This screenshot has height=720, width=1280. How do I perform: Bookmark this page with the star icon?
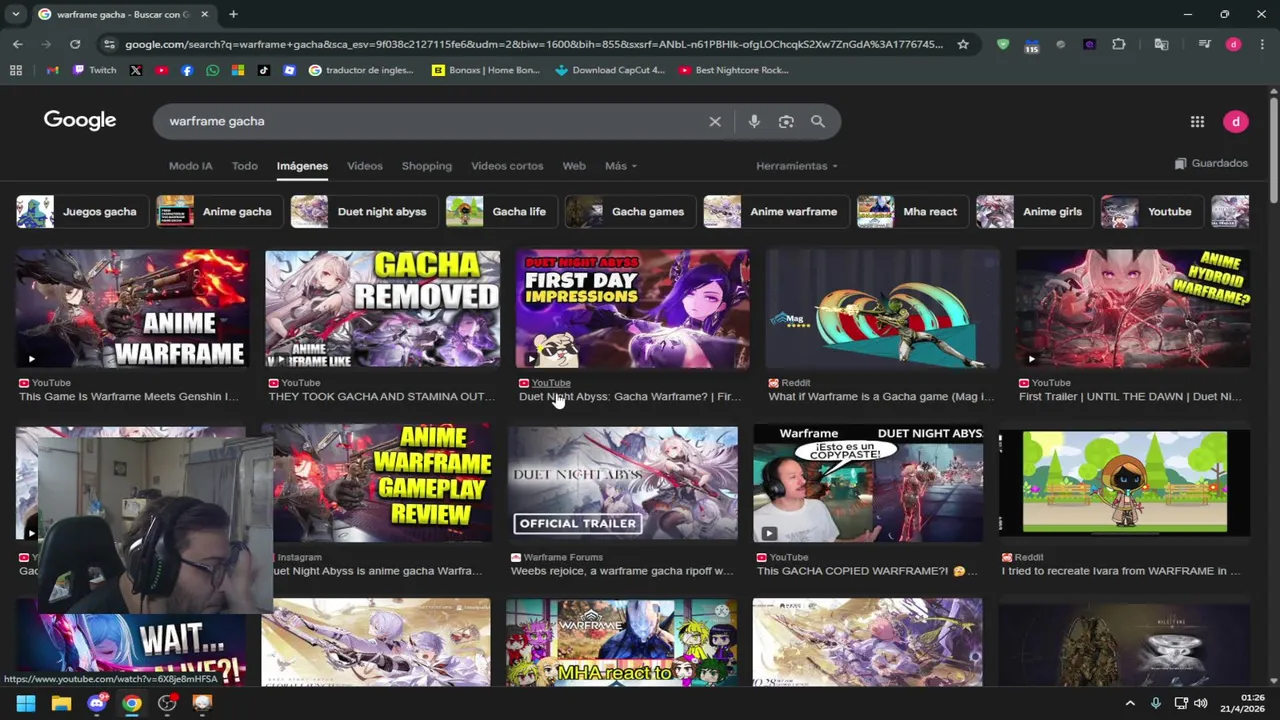963,44
